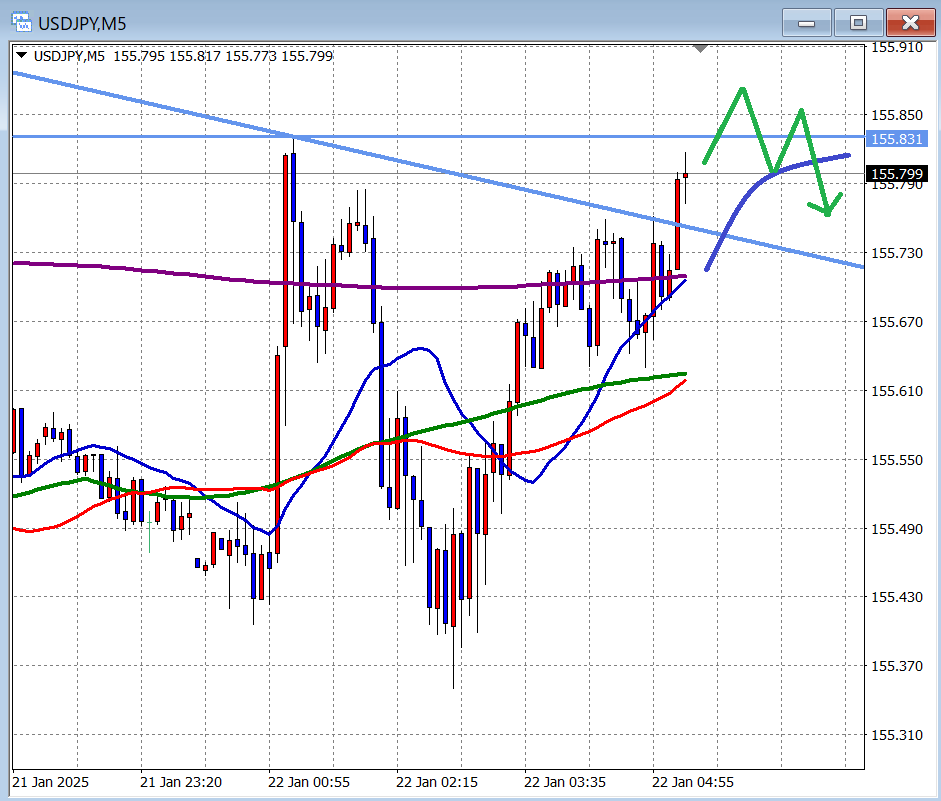Click the 22 Jan 03:35 time label
Screen dimensions: 941x801
pyautogui.click(x=566, y=781)
